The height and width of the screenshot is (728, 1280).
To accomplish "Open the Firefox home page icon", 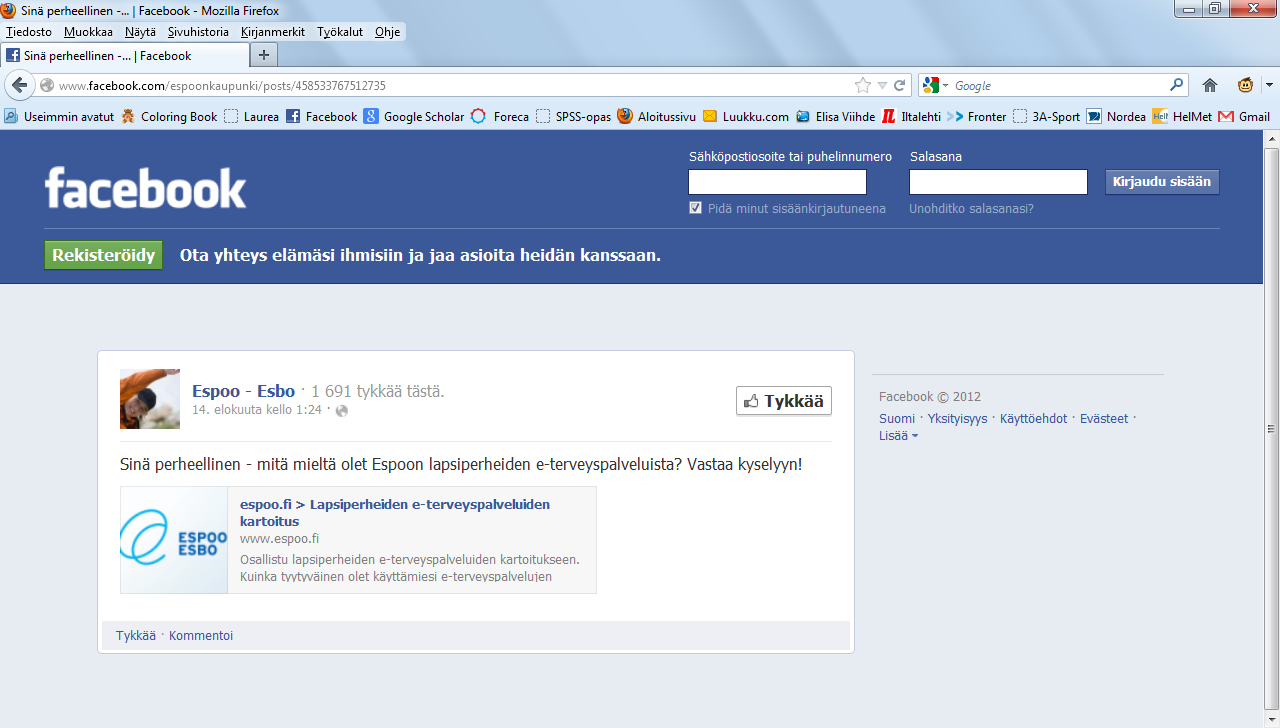I will [x=1210, y=85].
